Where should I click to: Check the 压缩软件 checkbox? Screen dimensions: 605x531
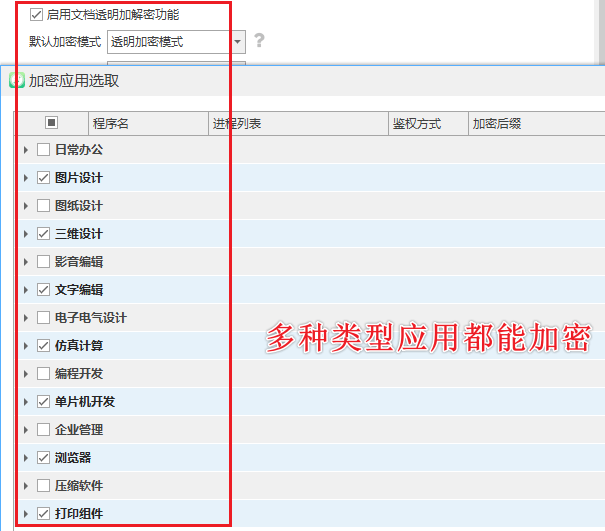[43, 486]
